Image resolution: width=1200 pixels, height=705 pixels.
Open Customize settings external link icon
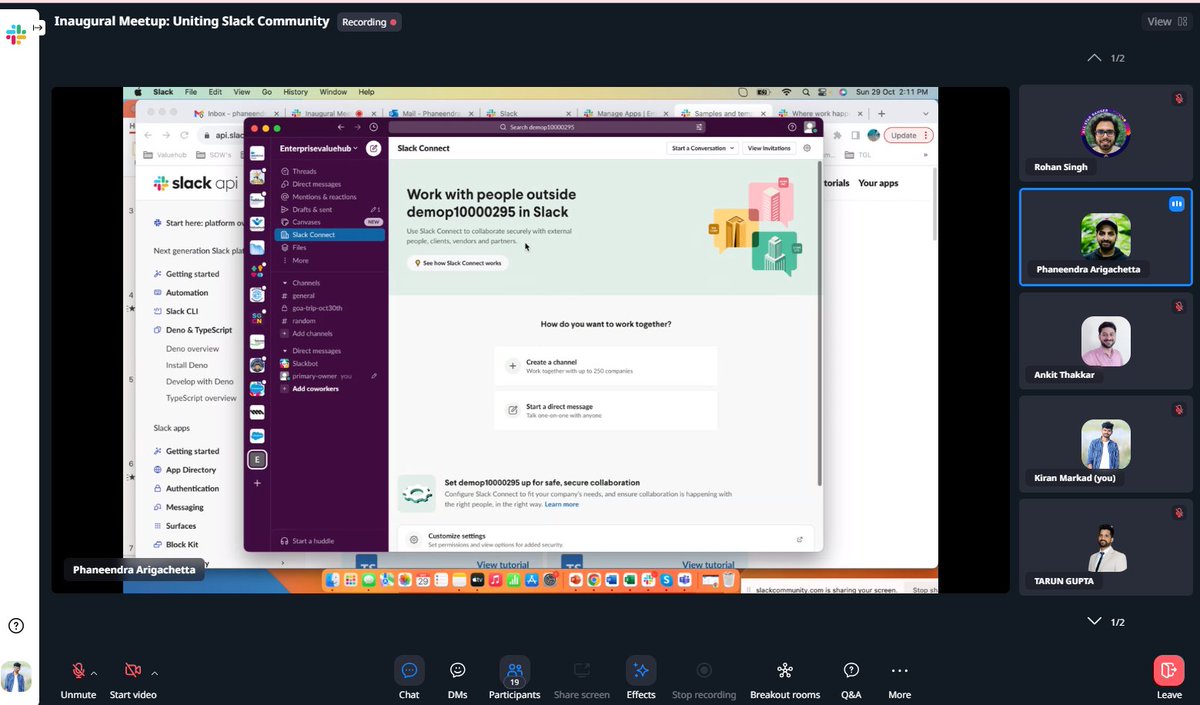[x=799, y=540]
